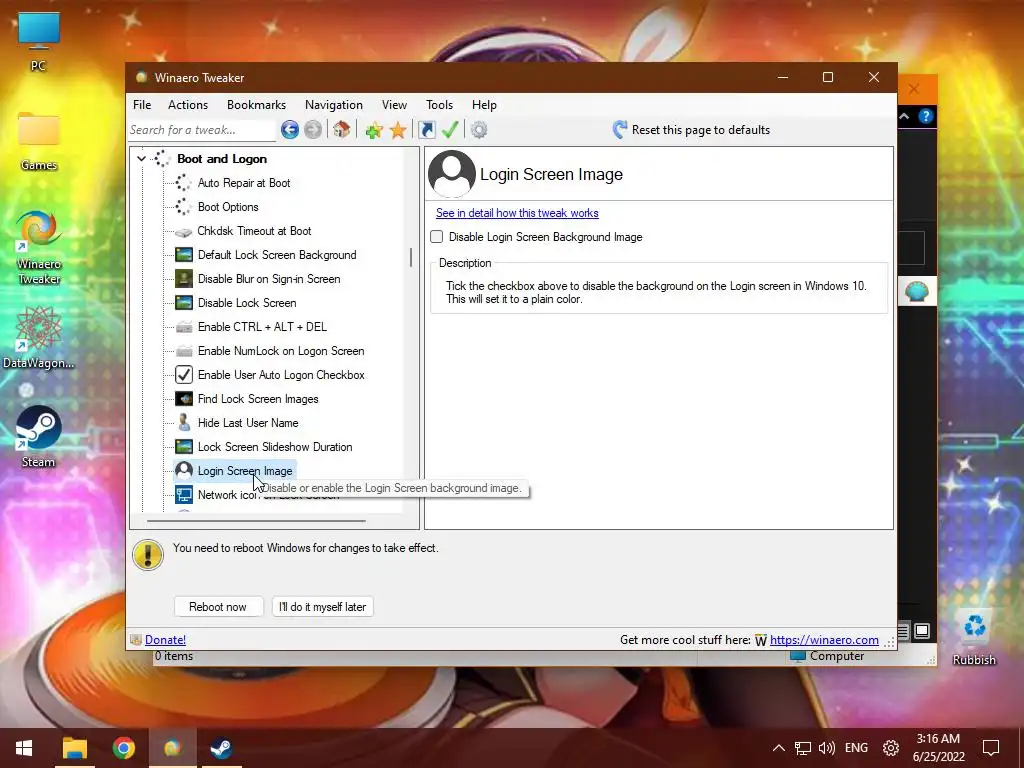Click I'll do it myself later button

(323, 607)
